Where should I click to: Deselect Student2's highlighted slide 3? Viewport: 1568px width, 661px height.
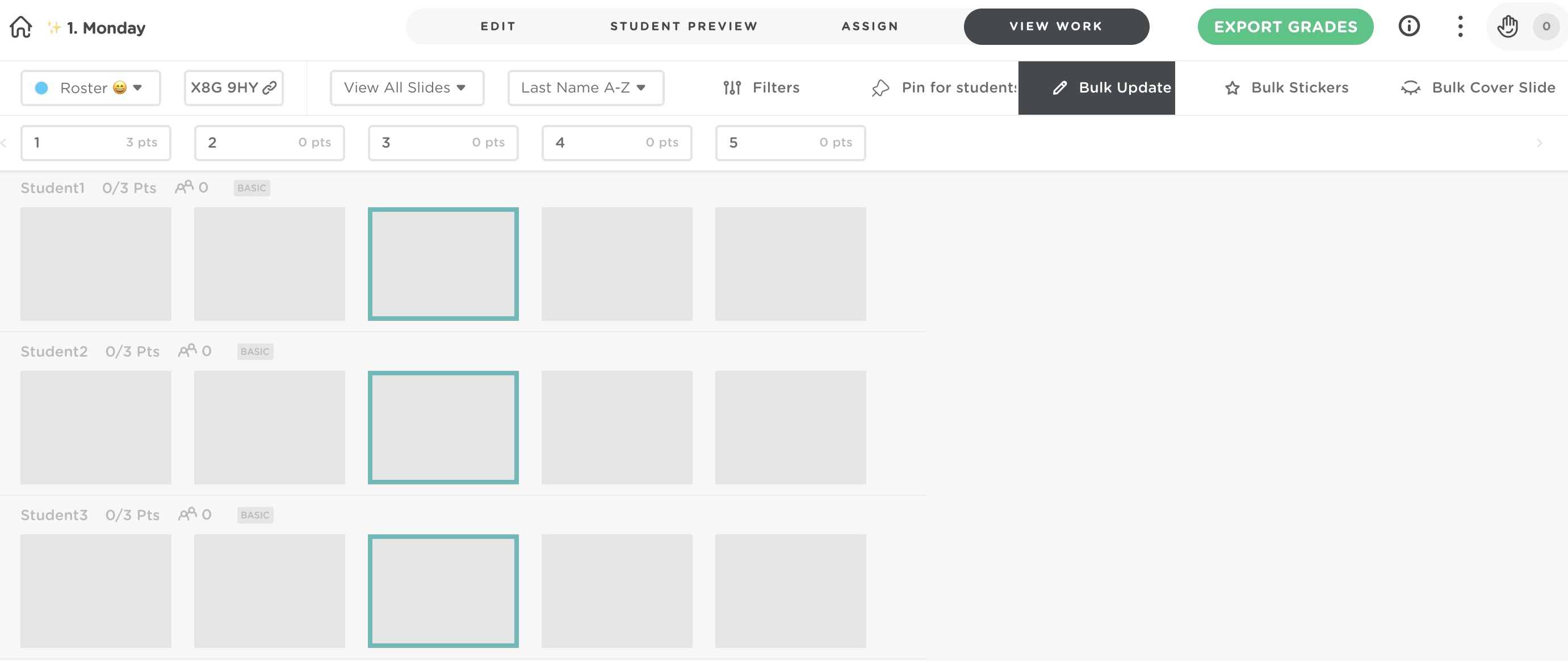442,427
